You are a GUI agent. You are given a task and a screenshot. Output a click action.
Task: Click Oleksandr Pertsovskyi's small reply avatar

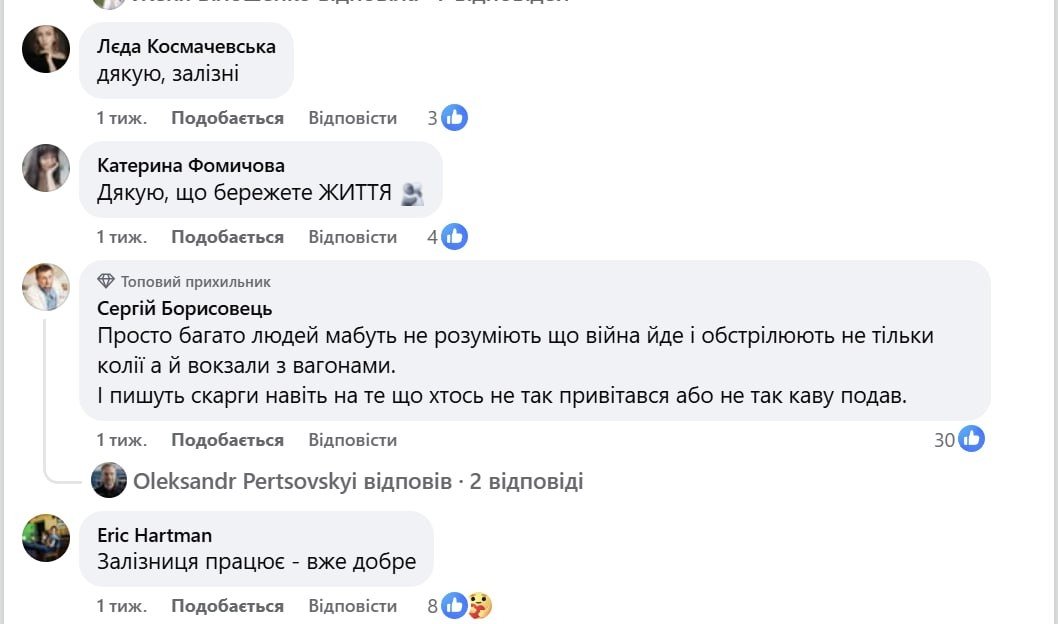coord(109,481)
